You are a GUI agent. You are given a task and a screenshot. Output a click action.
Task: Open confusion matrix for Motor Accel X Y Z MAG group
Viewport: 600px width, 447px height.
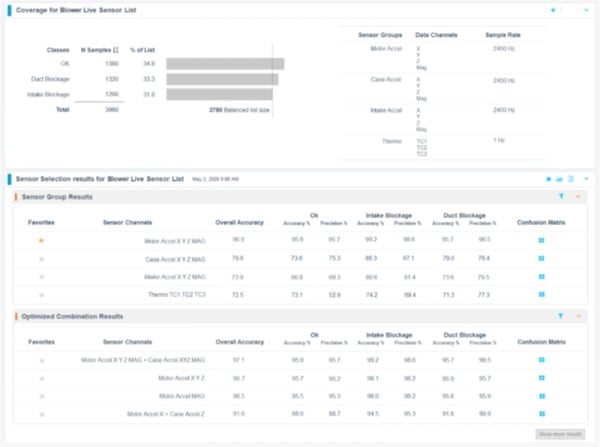point(542,241)
